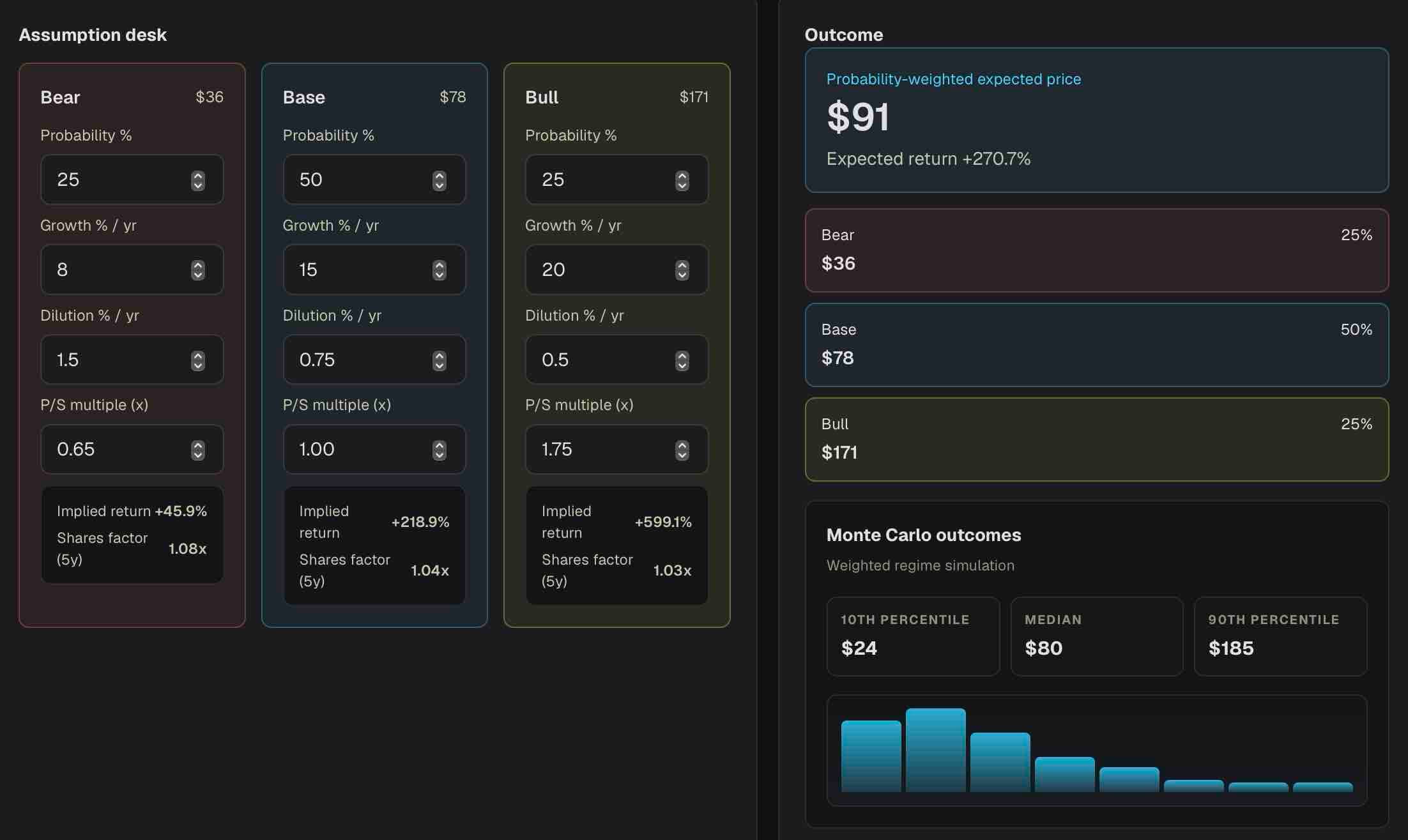Viewport: 1408px width, 840px height.
Task: Click the Bear P/S multiple stepper arrows
Action: click(198, 450)
